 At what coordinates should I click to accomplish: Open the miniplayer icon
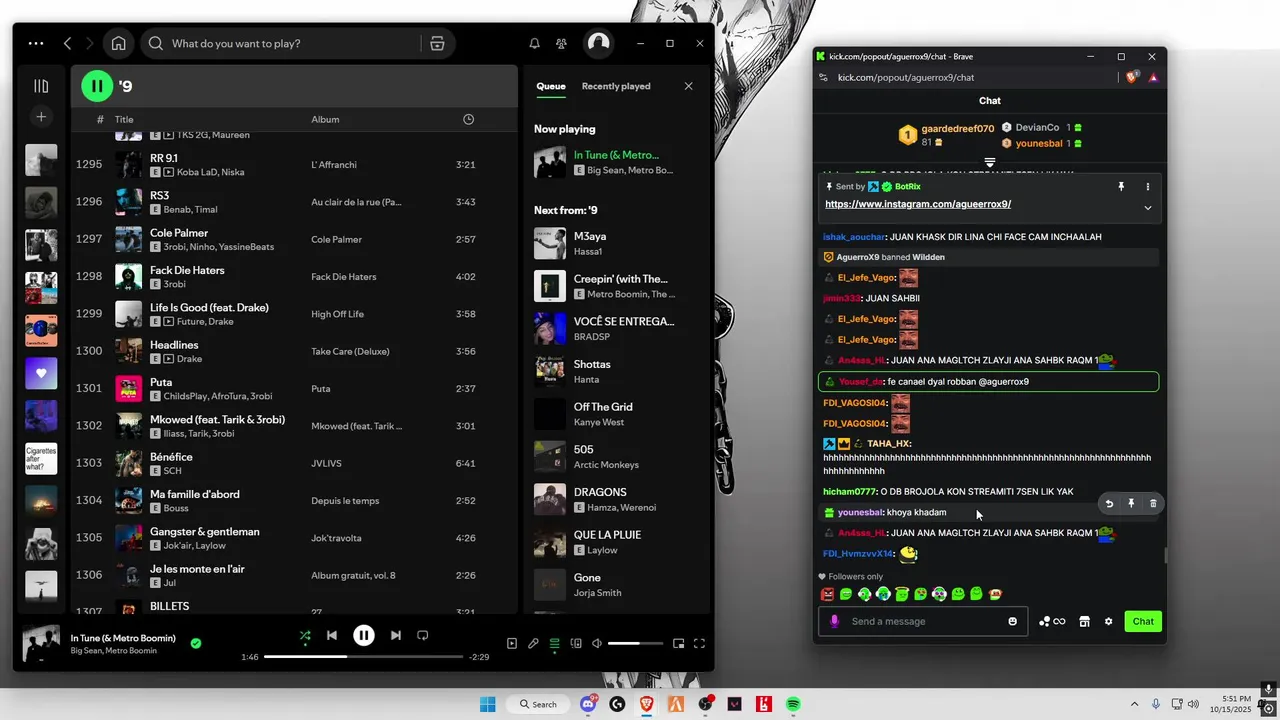(678, 644)
